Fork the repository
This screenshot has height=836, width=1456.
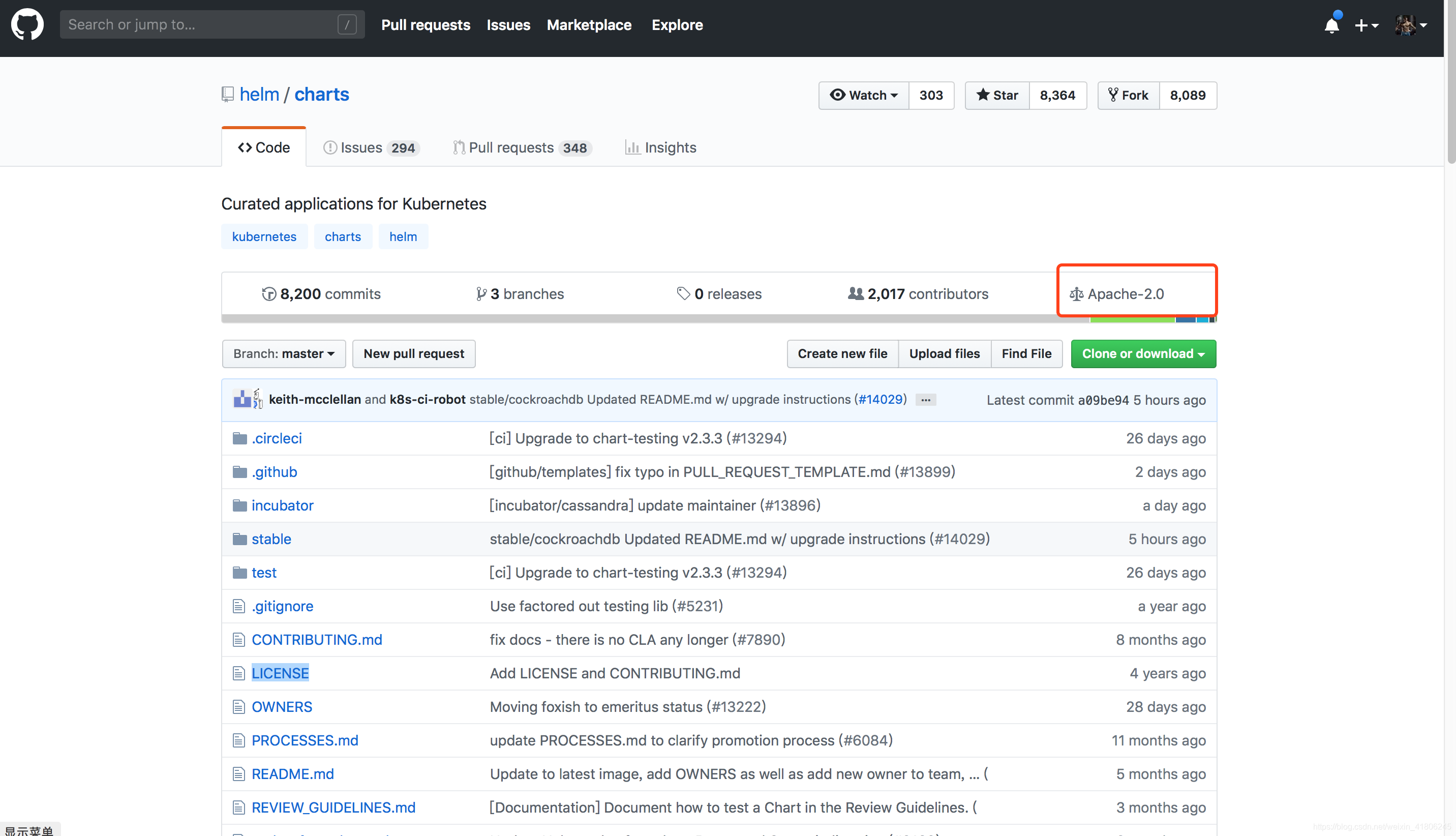(1128, 95)
